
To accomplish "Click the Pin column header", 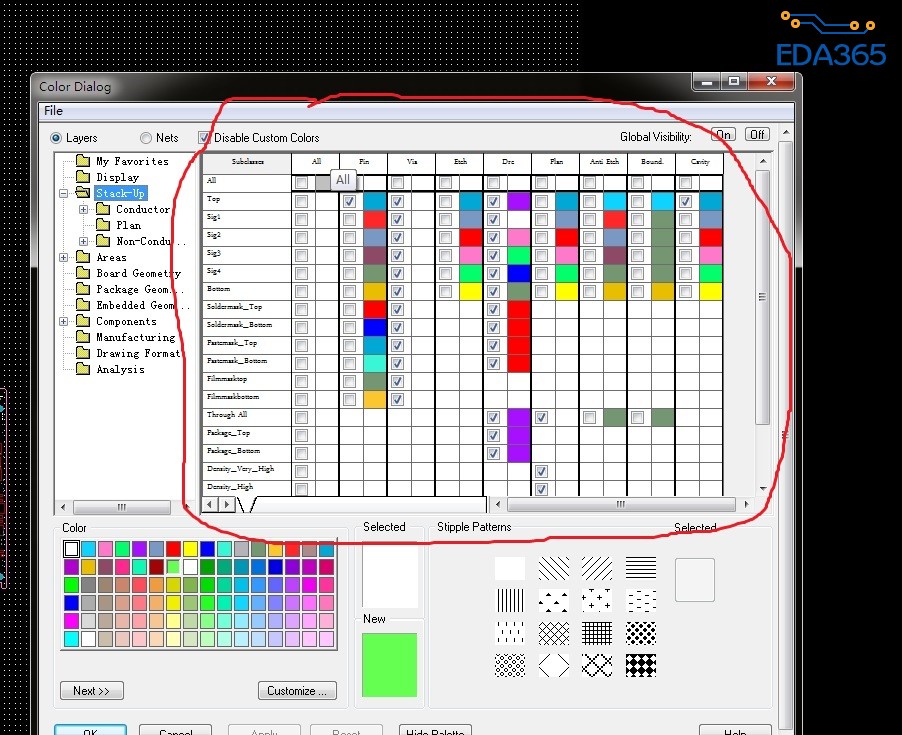I will pos(364,162).
